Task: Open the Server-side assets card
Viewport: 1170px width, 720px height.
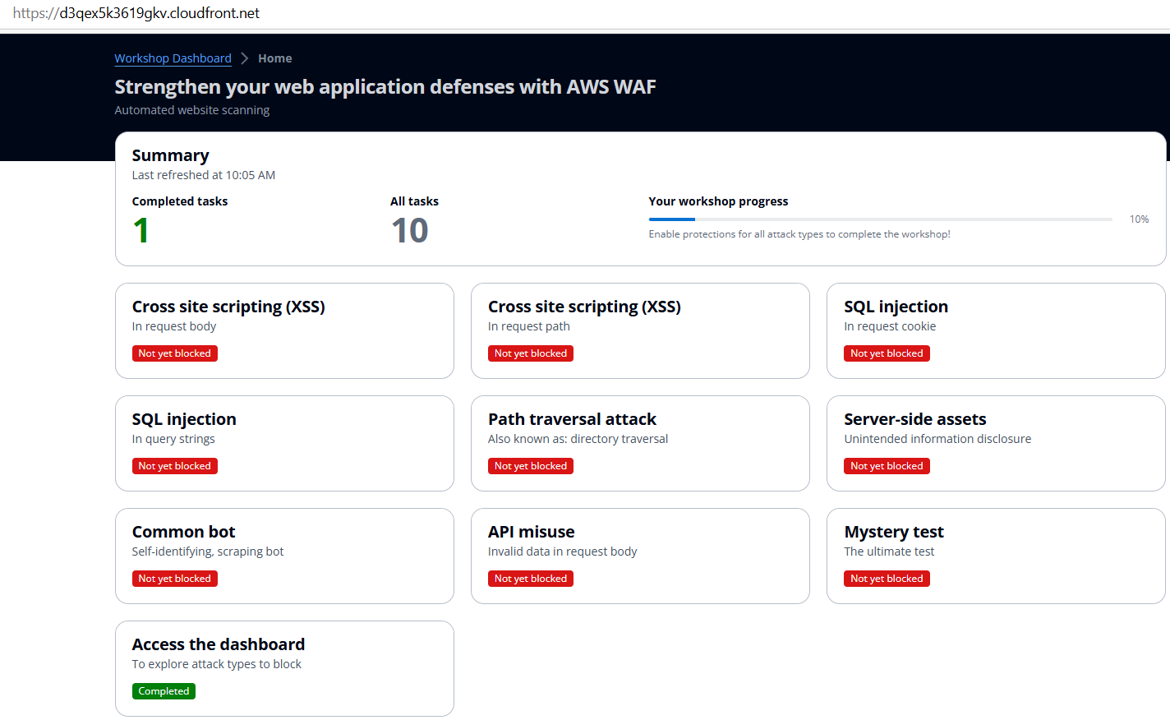Action: click(995, 443)
